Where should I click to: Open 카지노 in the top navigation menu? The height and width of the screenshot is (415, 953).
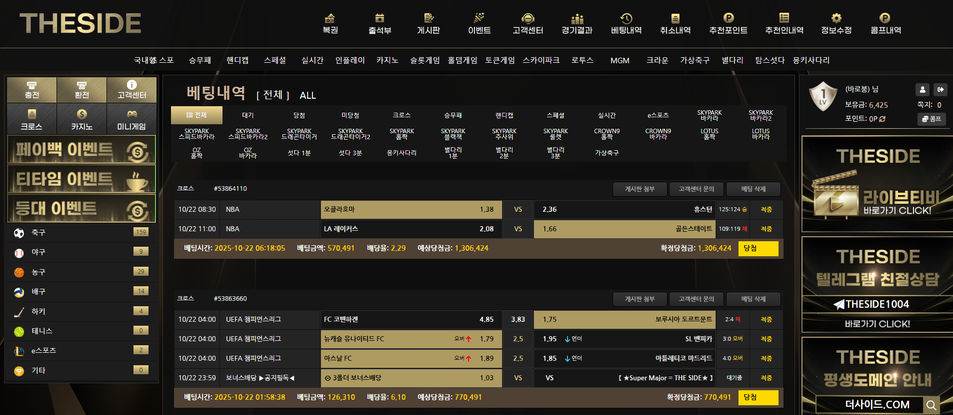[387, 60]
